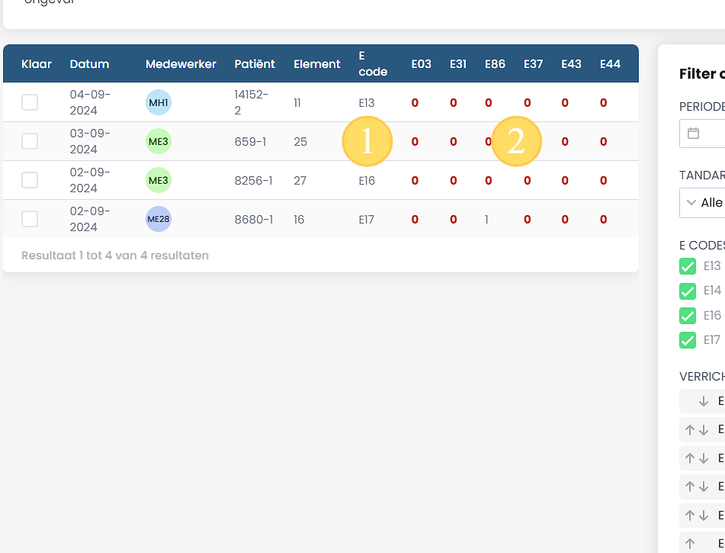This screenshot has height=553, width=725.
Task: Uncheck the E13 code filter checkbox
Action: pos(688,266)
